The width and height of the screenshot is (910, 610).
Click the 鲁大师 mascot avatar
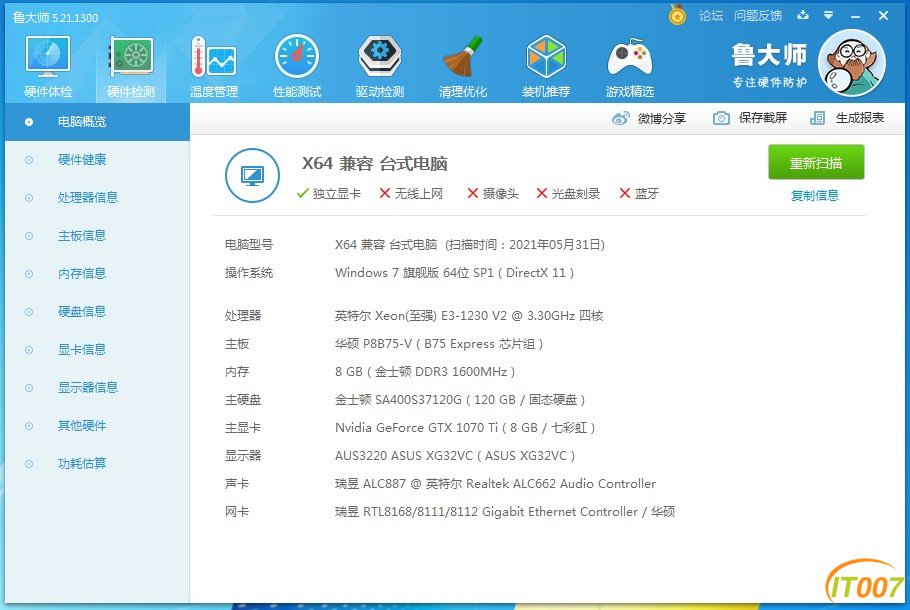click(851, 63)
